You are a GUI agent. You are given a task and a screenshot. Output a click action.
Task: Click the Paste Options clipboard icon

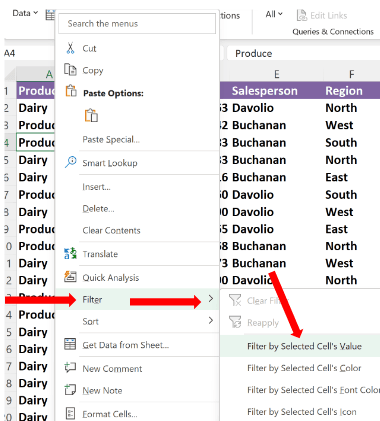coord(71,91)
